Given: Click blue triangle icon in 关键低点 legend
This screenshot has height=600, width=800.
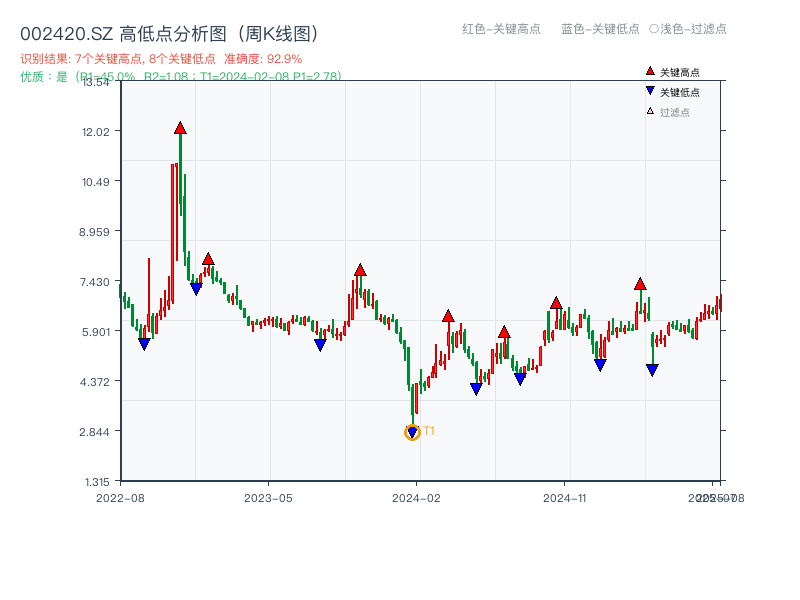Looking at the screenshot, I should (x=650, y=91).
